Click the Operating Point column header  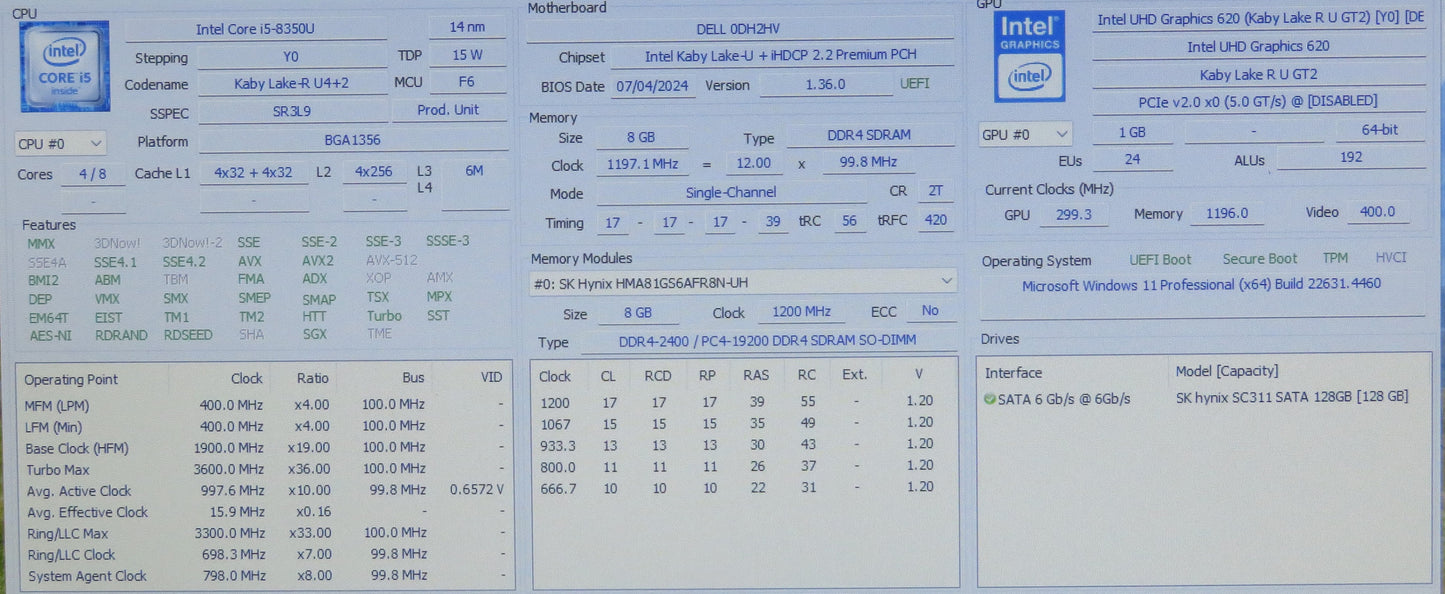(x=71, y=379)
